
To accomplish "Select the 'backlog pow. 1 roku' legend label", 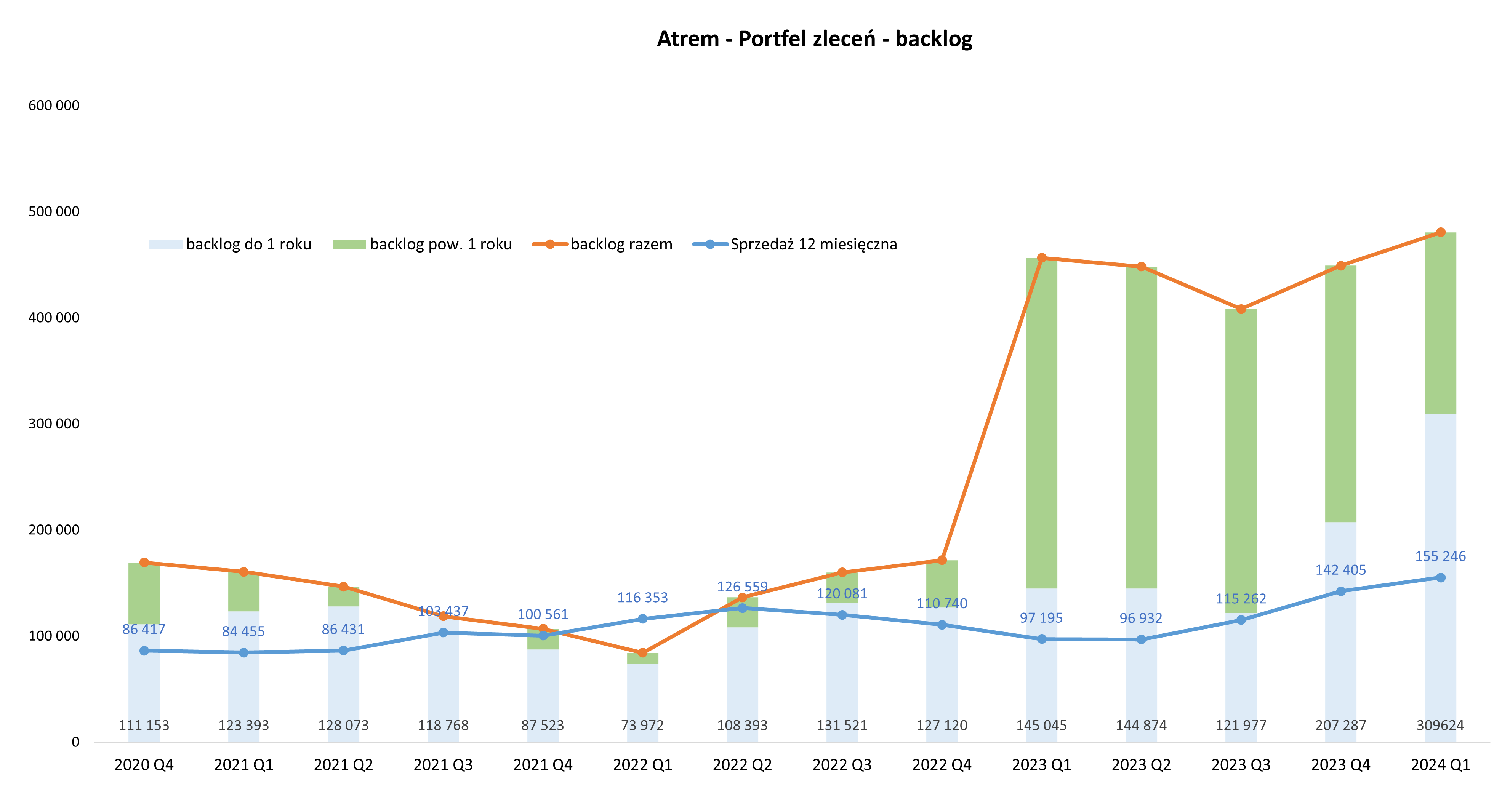I will tap(441, 244).
